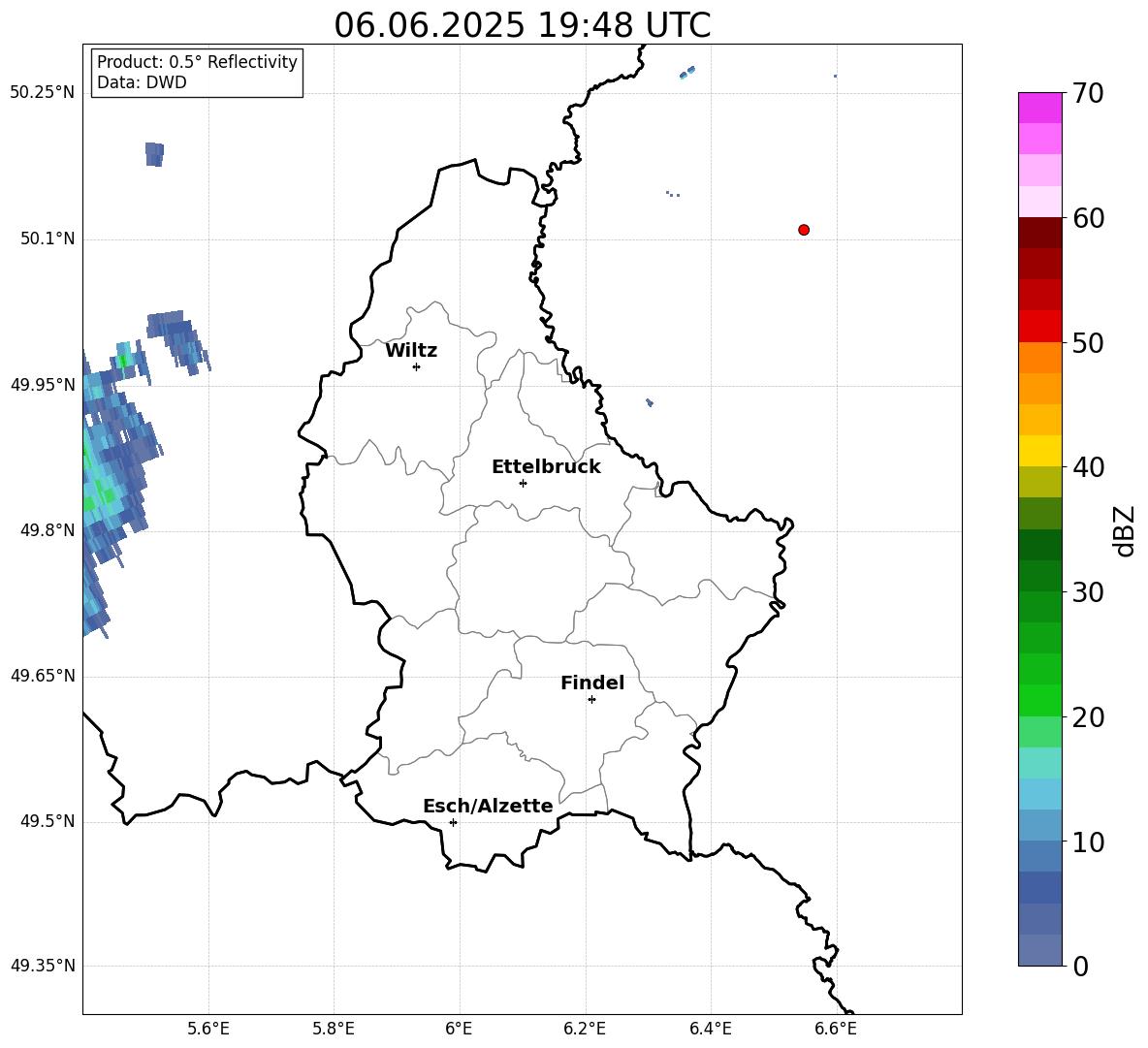Click the 5.8°E longitude label
This screenshot has width=1148, height=1048.
[x=334, y=1029]
